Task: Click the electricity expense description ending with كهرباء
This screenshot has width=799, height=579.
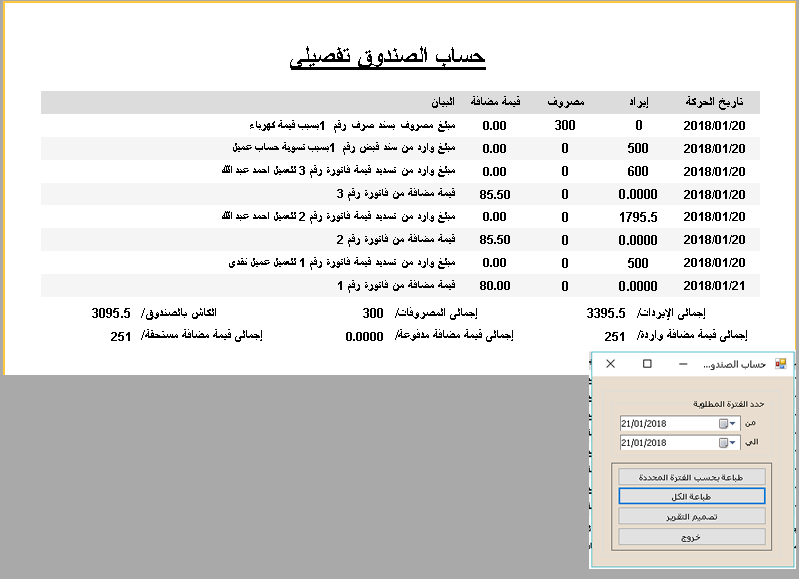Action: [x=352, y=125]
